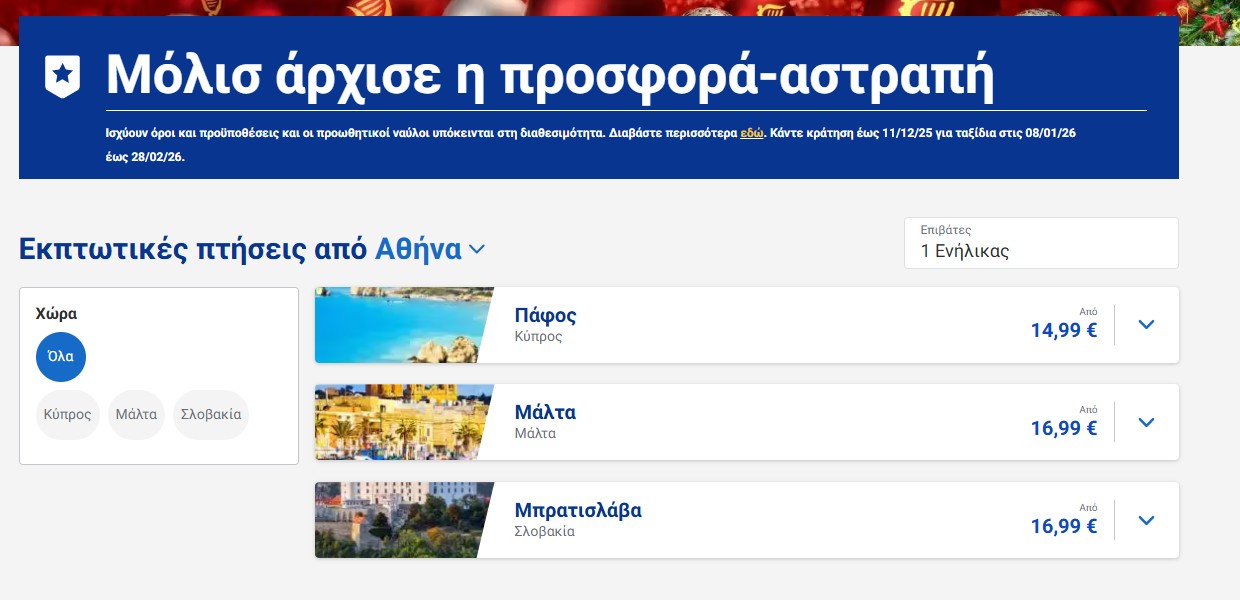
Task: Click the Μπρατισλάβα destination name
Action: click(577, 510)
